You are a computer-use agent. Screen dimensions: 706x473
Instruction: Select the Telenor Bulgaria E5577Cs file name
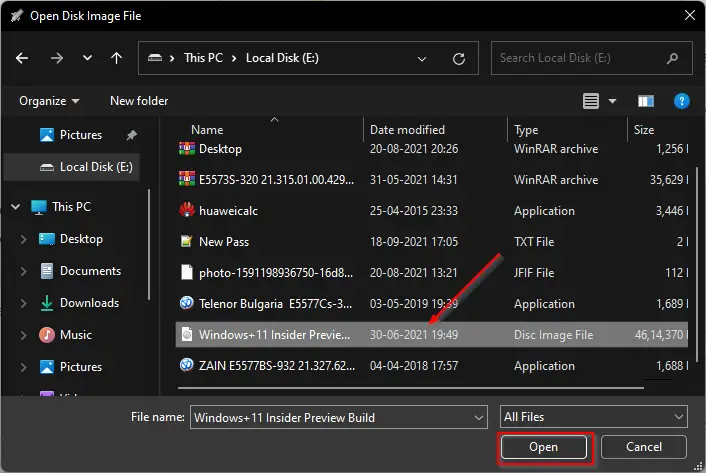276,304
